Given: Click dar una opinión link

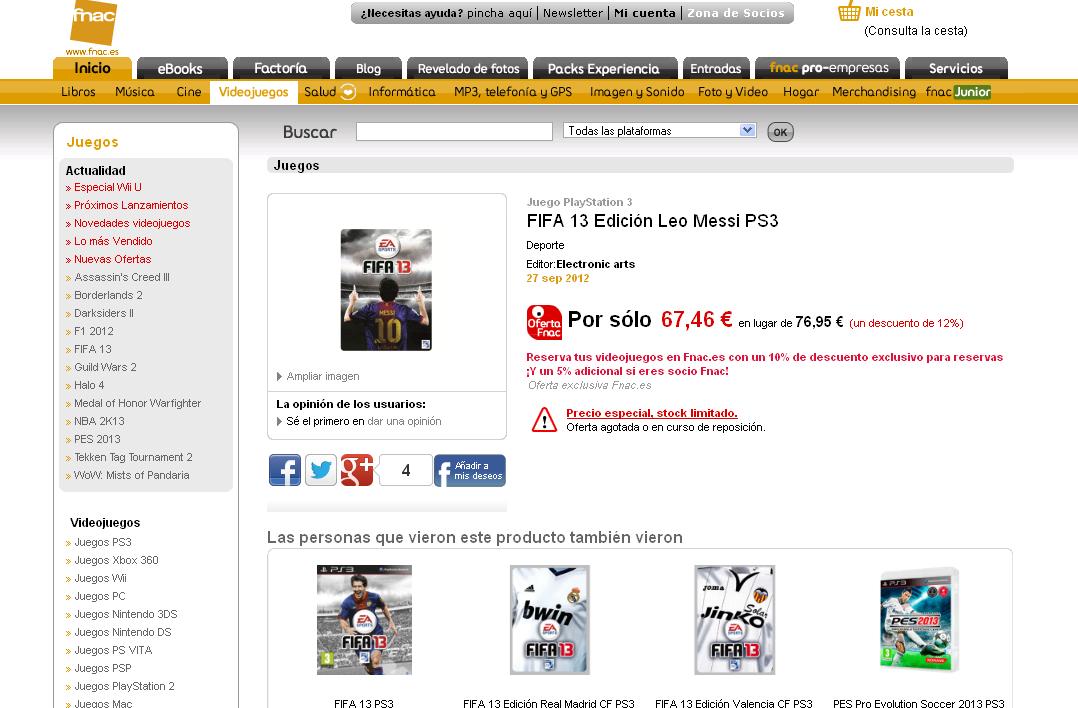Looking at the screenshot, I should tap(404, 421).
